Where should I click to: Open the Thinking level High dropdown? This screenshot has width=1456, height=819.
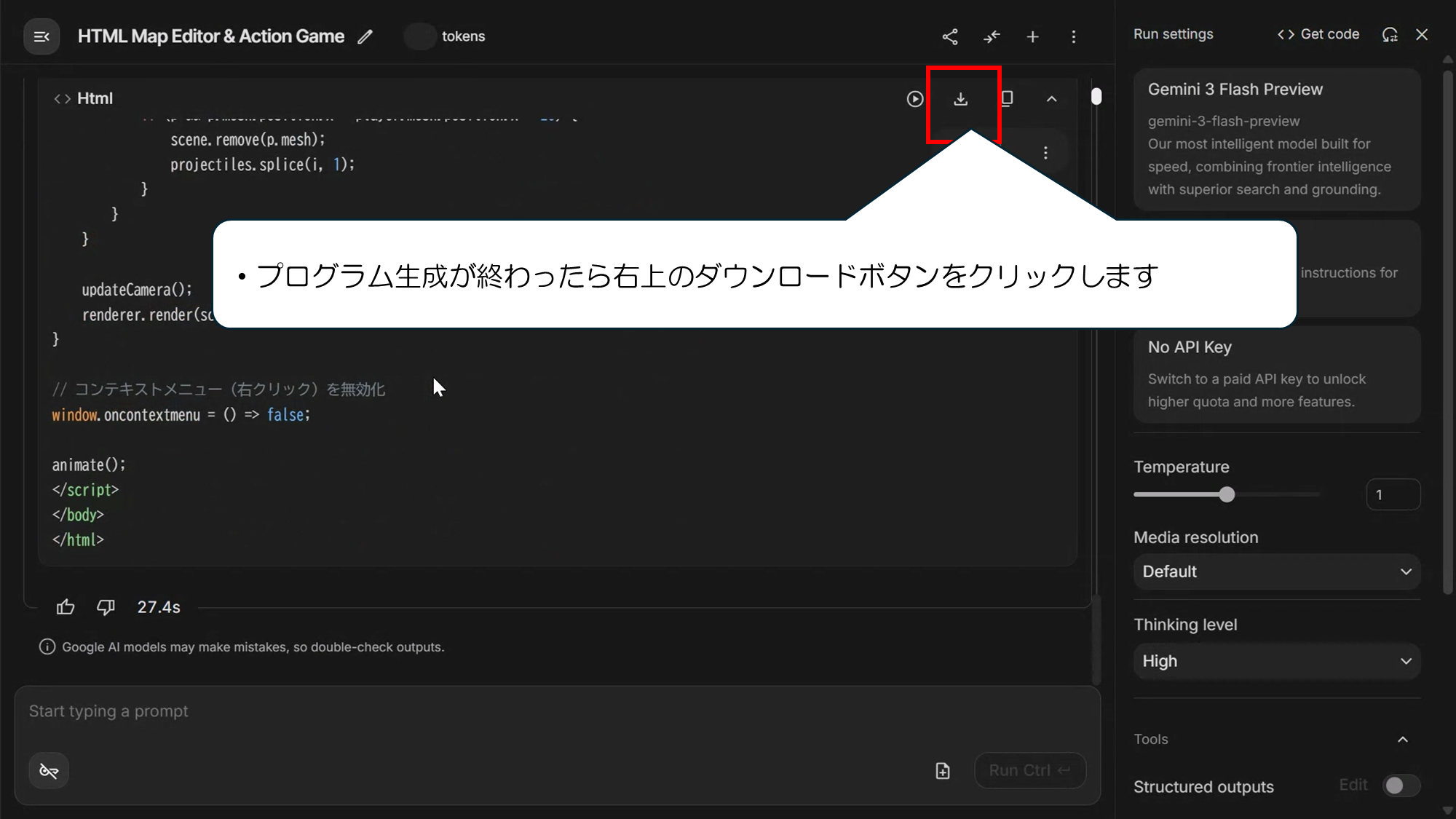point(1276,661)
